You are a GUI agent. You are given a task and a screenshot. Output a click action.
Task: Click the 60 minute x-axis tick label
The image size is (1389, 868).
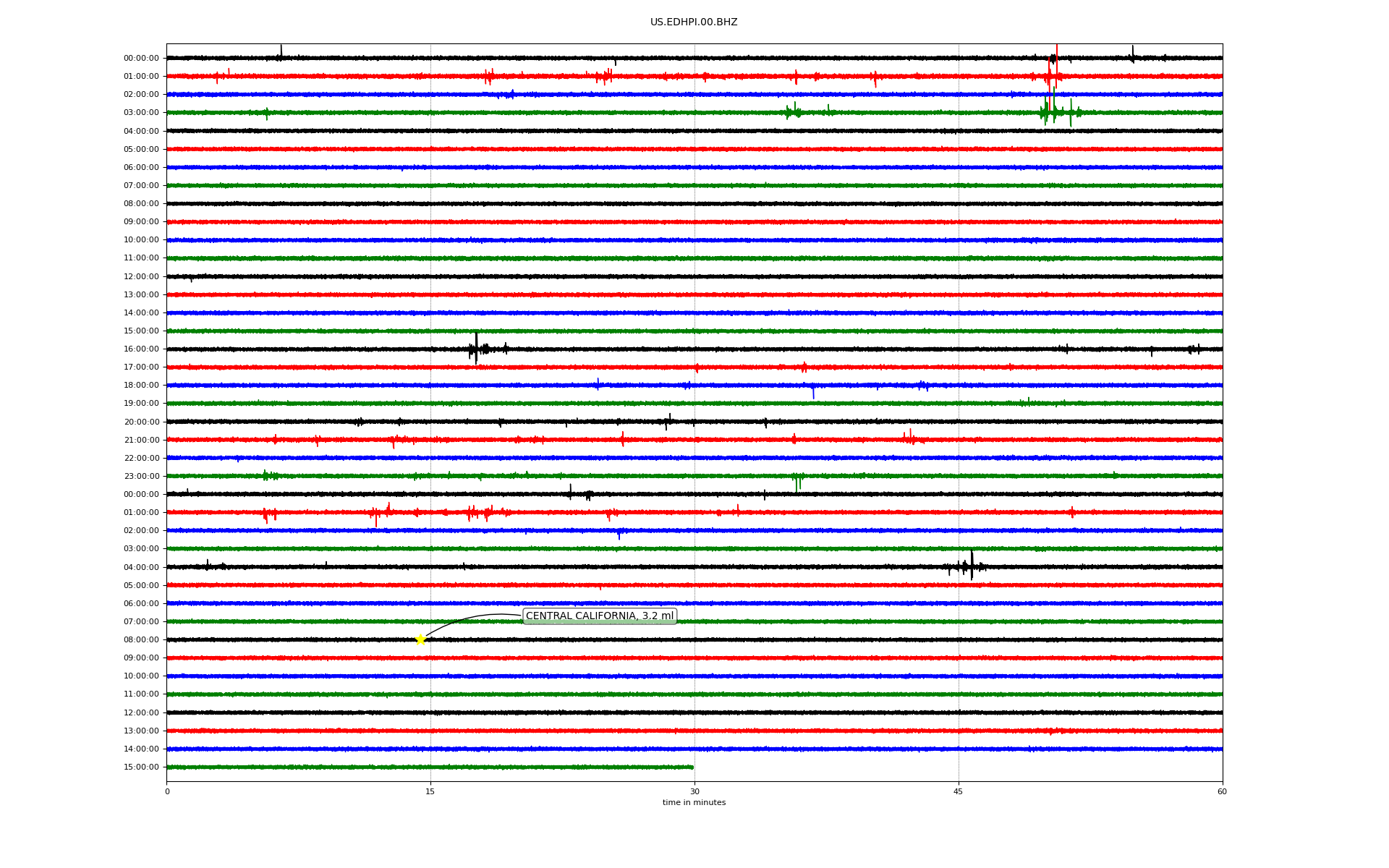(1222, 791)
